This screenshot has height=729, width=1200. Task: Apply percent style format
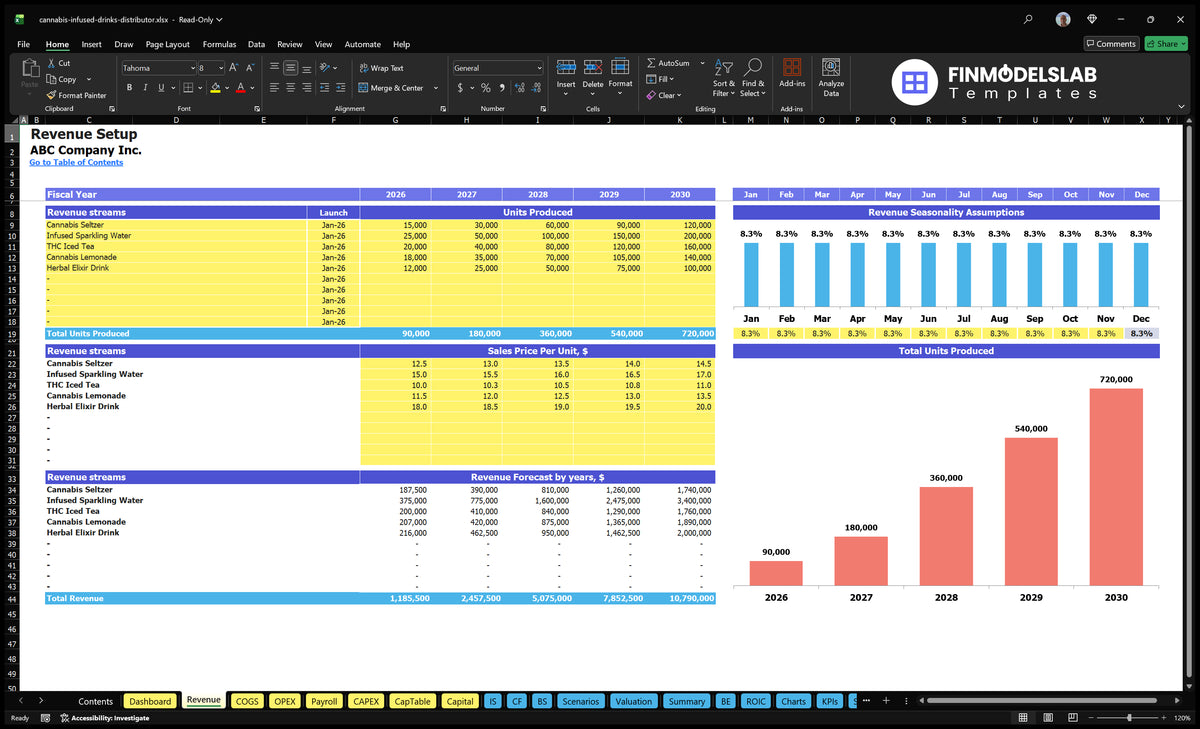[x=486, y=88]
